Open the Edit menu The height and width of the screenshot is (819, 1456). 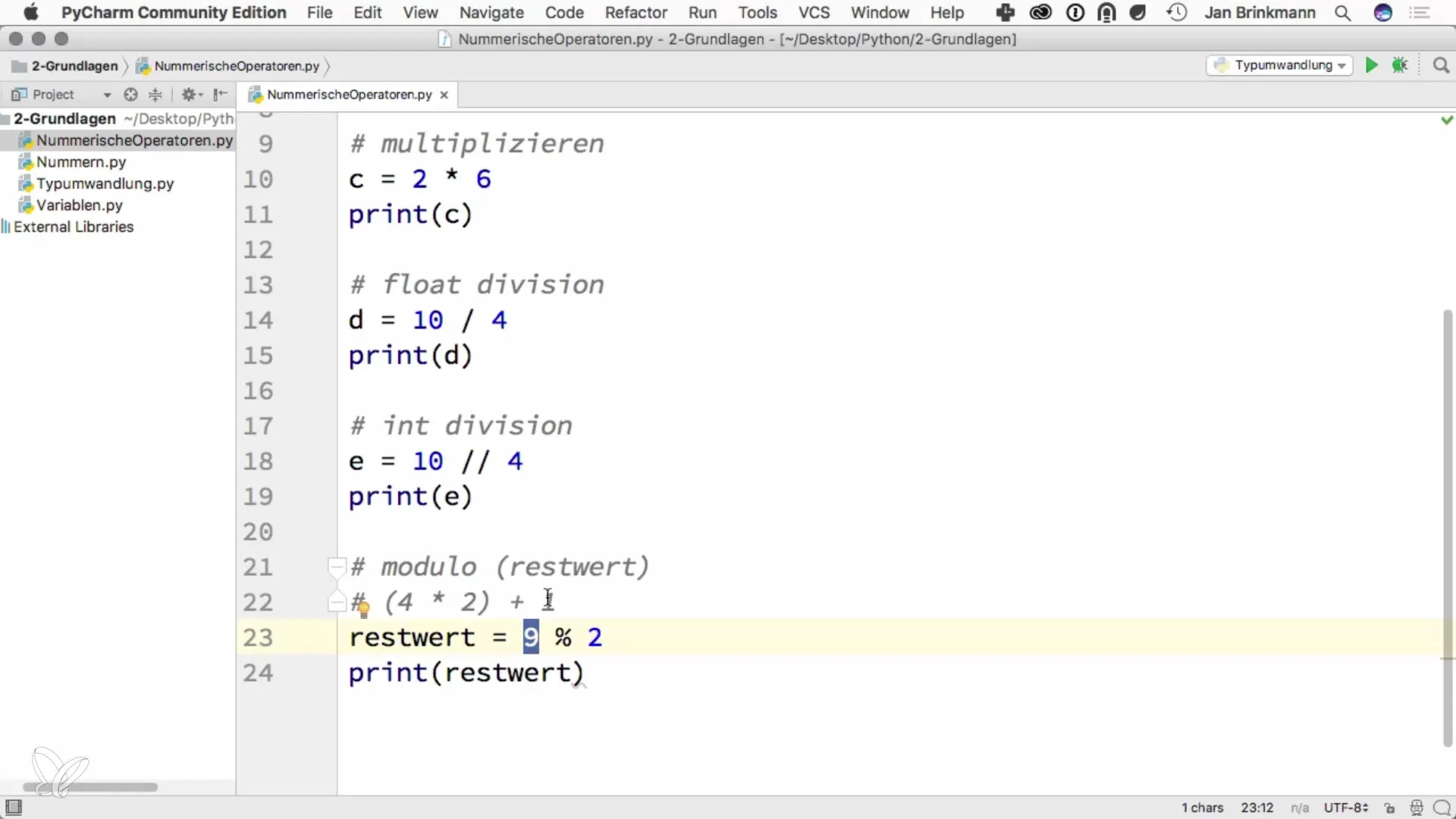pyautogui.click(x=368, y=12)
